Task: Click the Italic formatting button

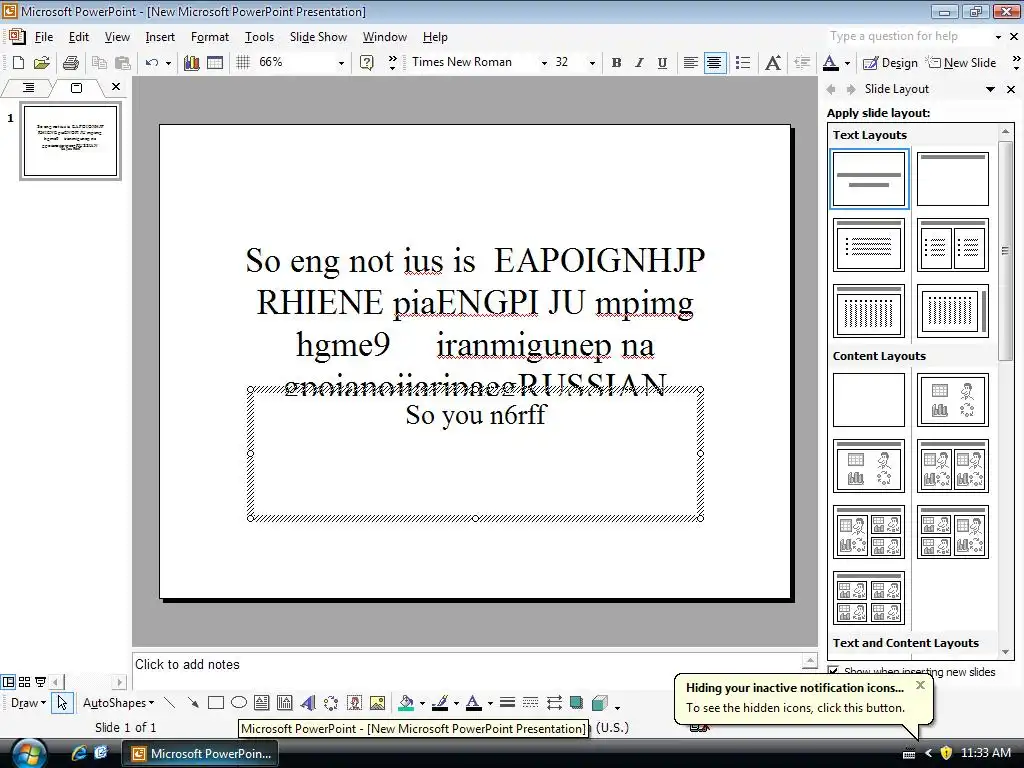Action: [x=639, y=63]
